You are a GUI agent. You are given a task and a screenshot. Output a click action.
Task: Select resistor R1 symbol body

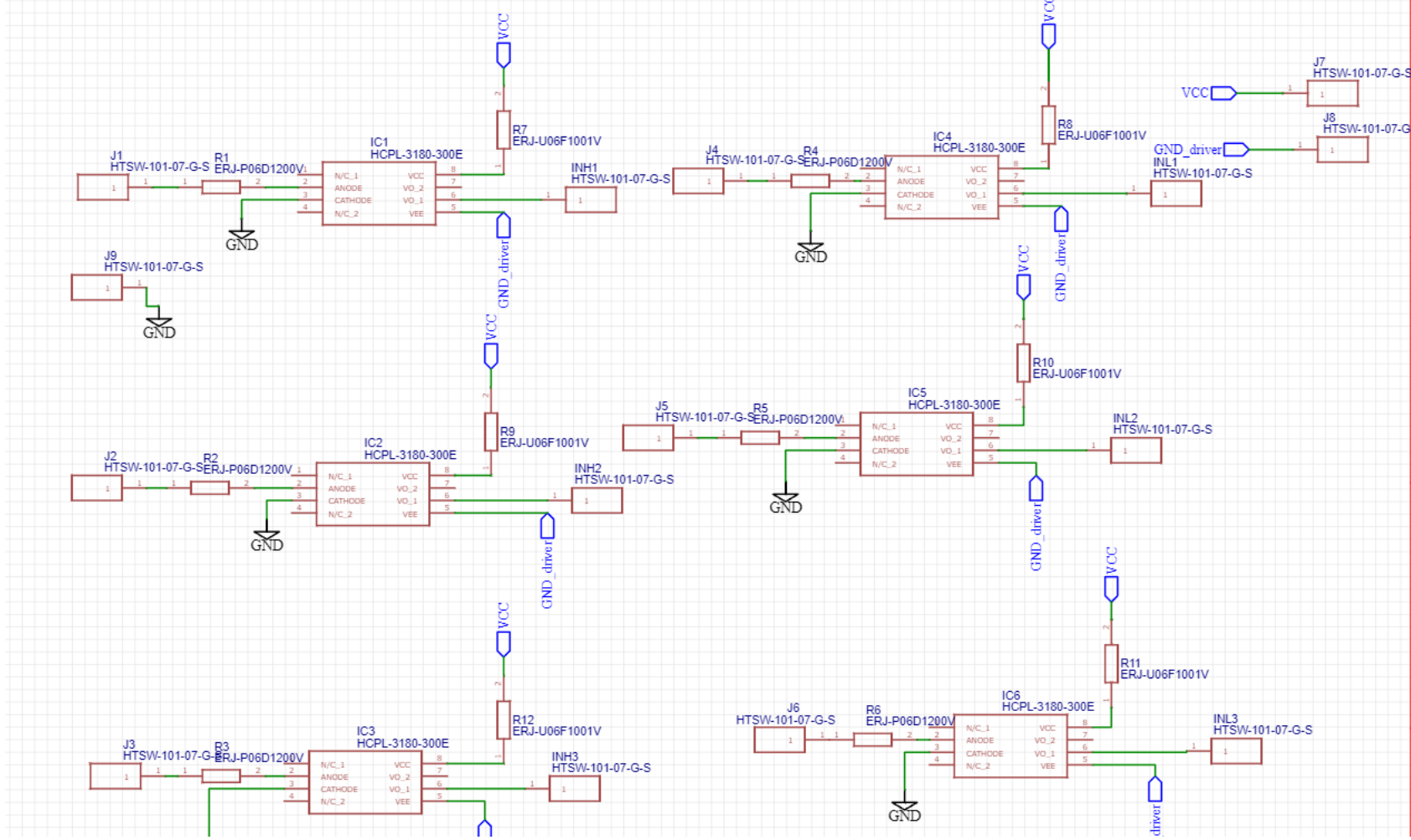[221, 188]
